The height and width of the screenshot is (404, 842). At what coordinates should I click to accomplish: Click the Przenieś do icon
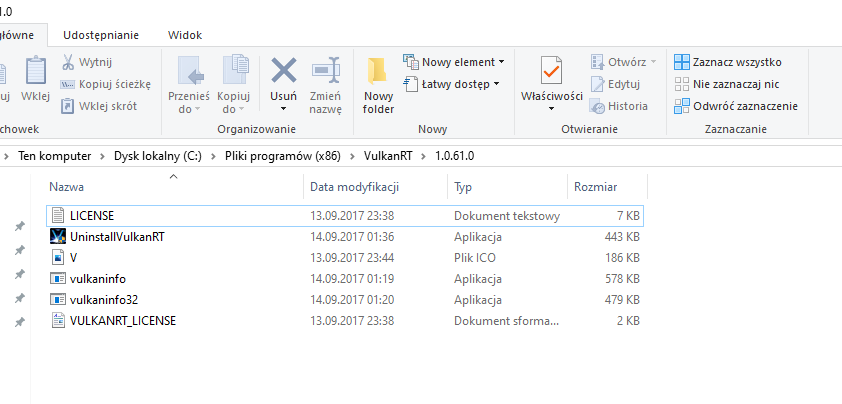tap(191, 70)
